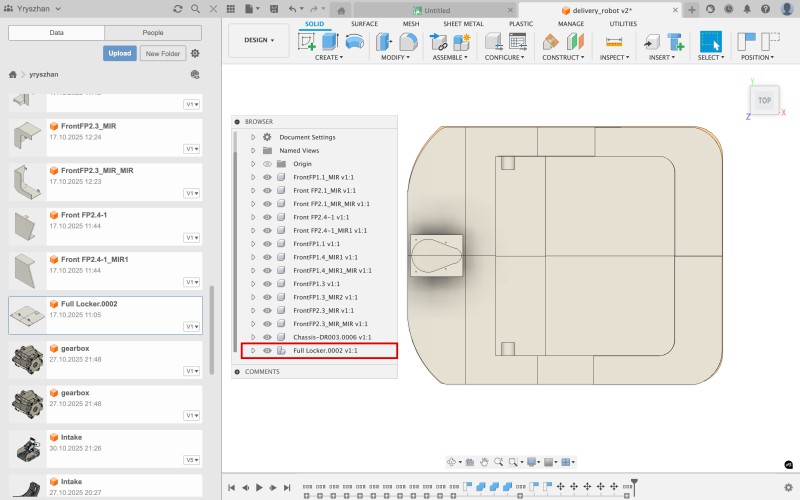Hide the FrontFP1.1 v1:1 component
The width and height of the screenshot is (800, 500).
click(x=267, y=244)
